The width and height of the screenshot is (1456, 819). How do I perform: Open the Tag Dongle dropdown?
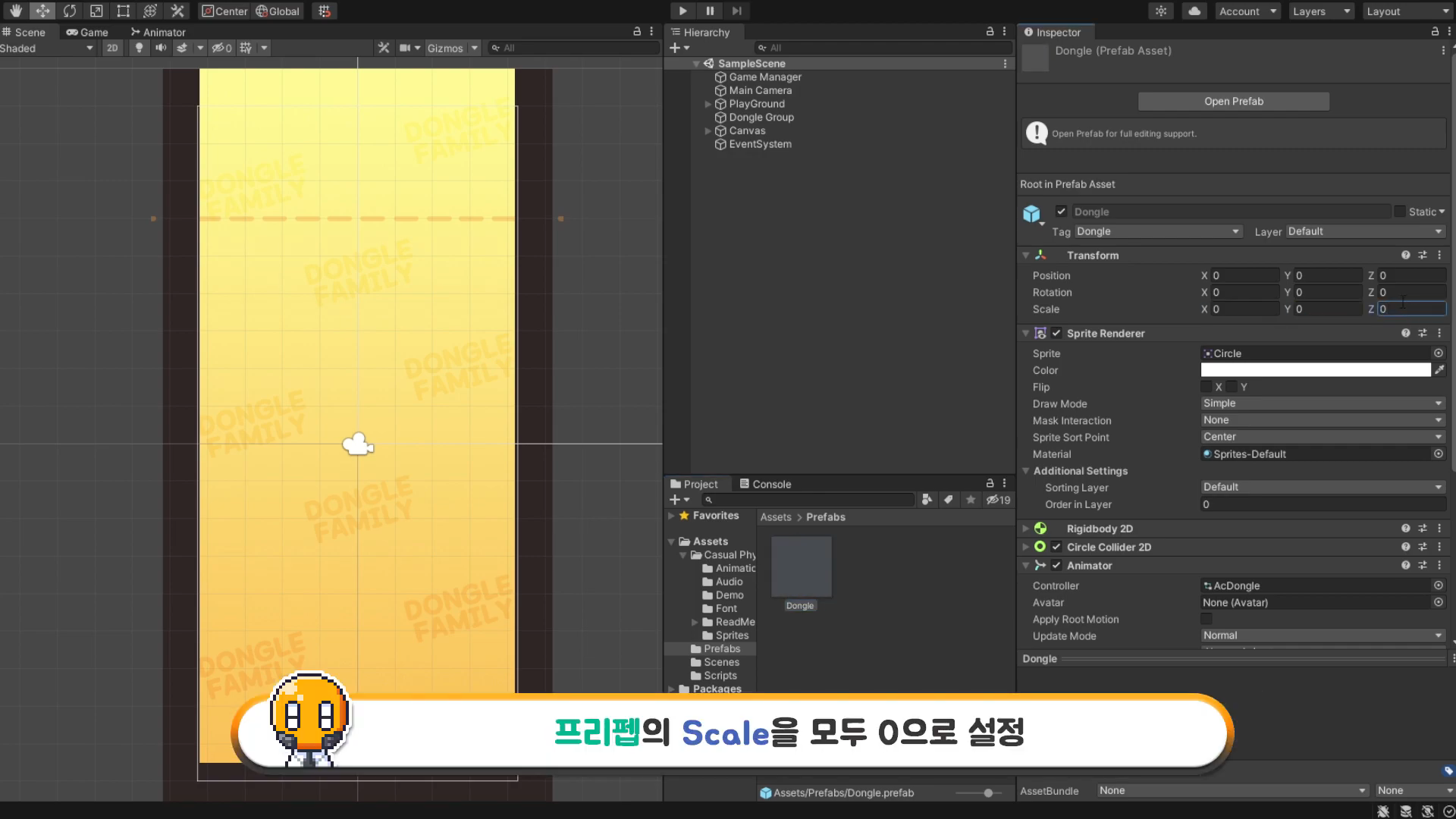click(1158, 231)
